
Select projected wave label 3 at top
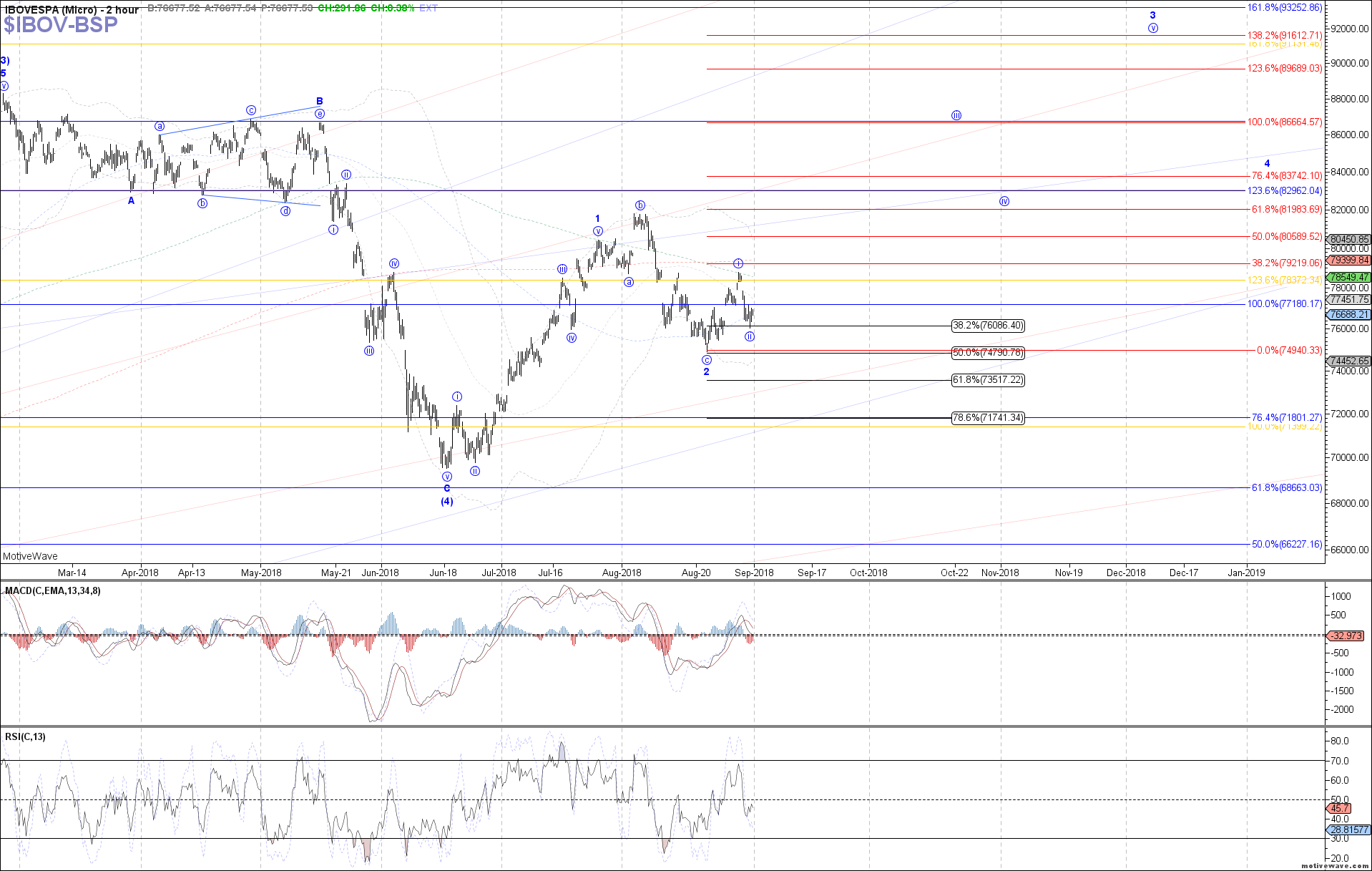click(x=1152, y=15)
